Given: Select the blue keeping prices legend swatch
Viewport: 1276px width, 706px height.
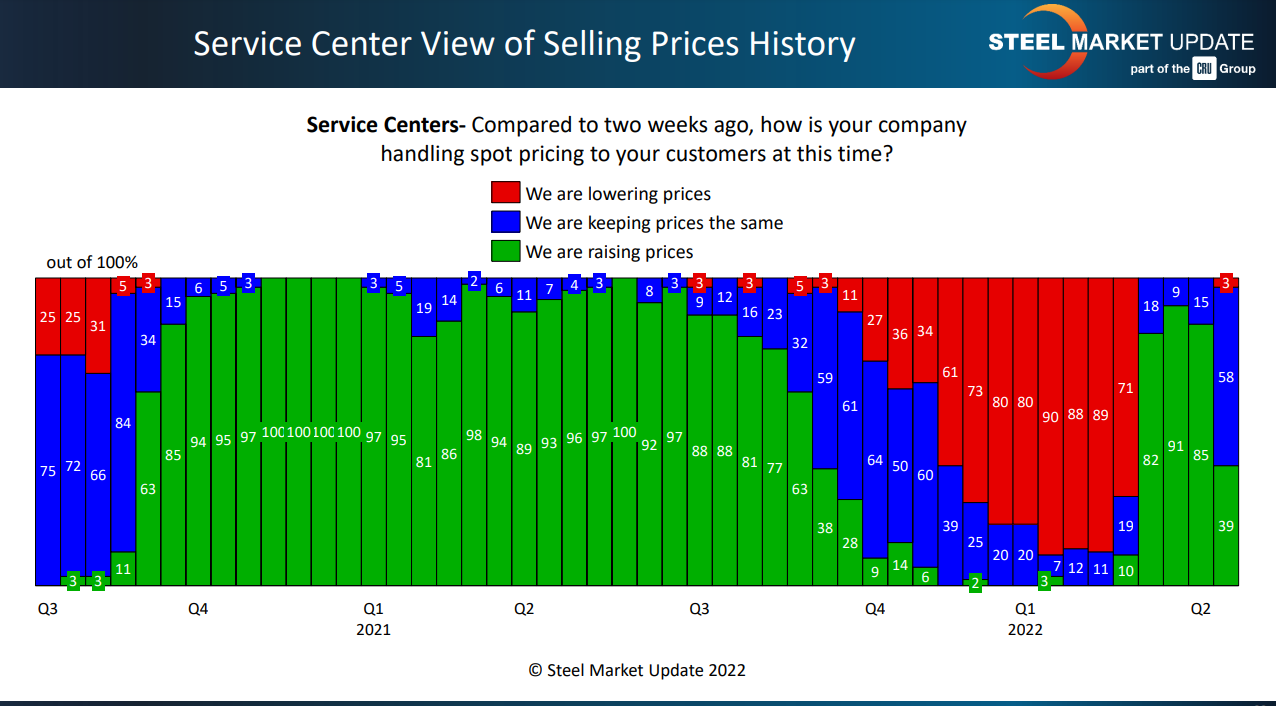Looking at the screenshot, I should (505, 223).
